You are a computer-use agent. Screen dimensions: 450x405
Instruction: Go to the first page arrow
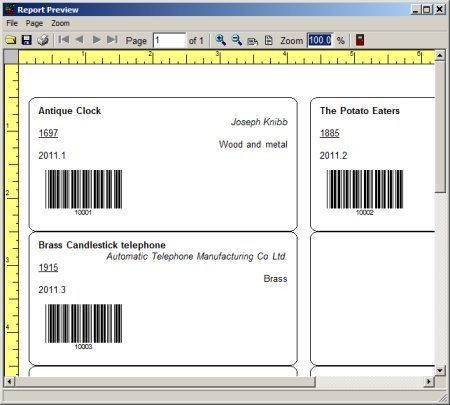pos(64,40)
